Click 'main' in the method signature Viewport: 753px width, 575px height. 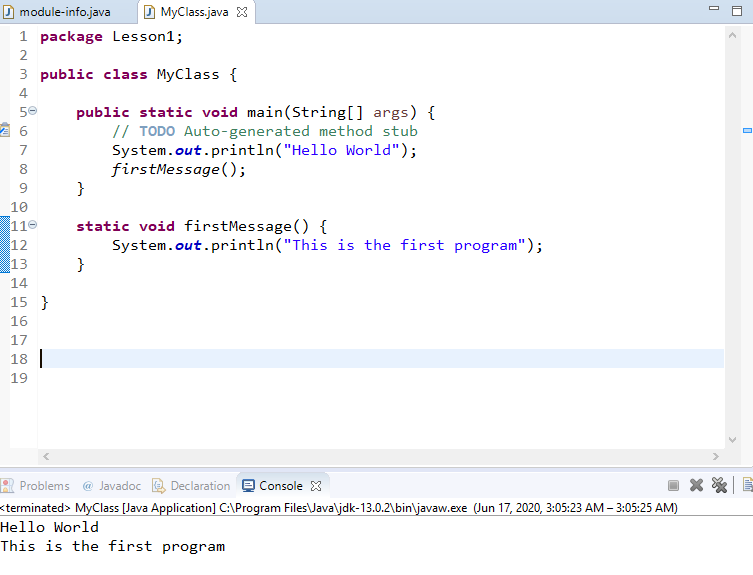(265, 112)
